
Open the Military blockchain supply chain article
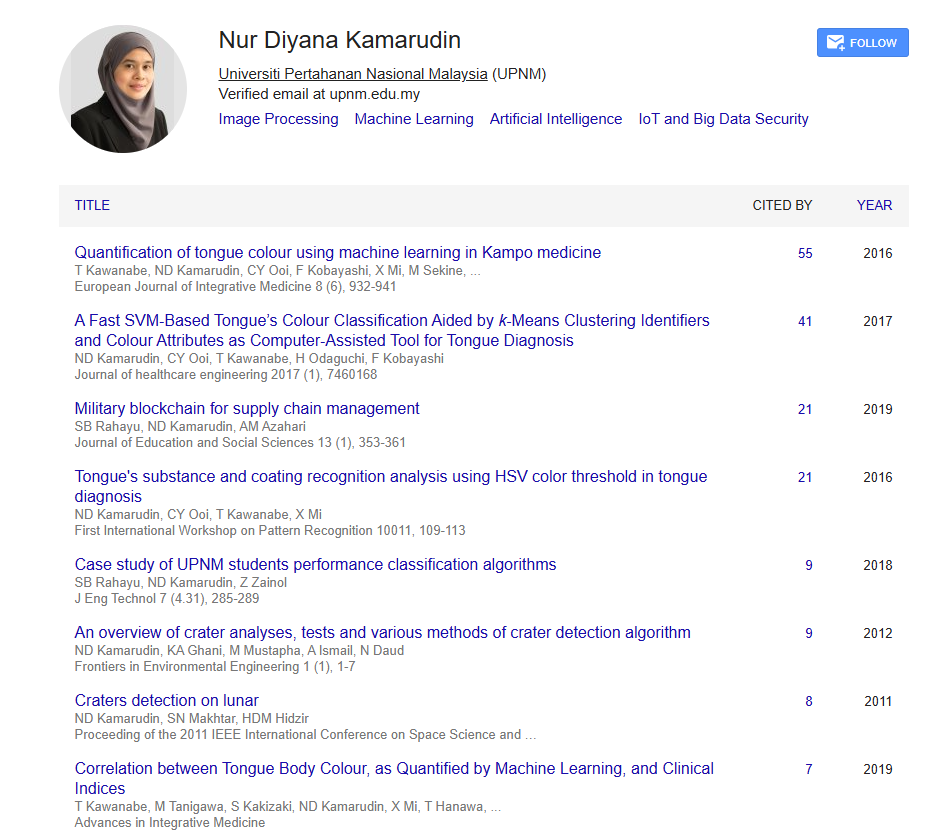tap(246, 408)
